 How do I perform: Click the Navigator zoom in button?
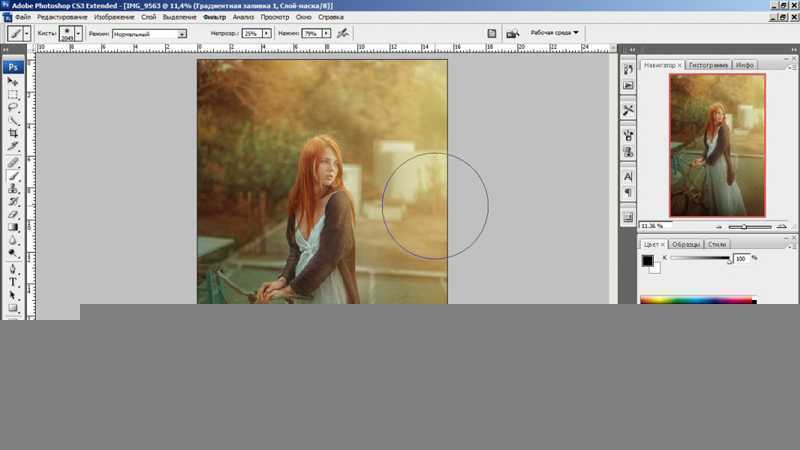[x=781, y=227]
